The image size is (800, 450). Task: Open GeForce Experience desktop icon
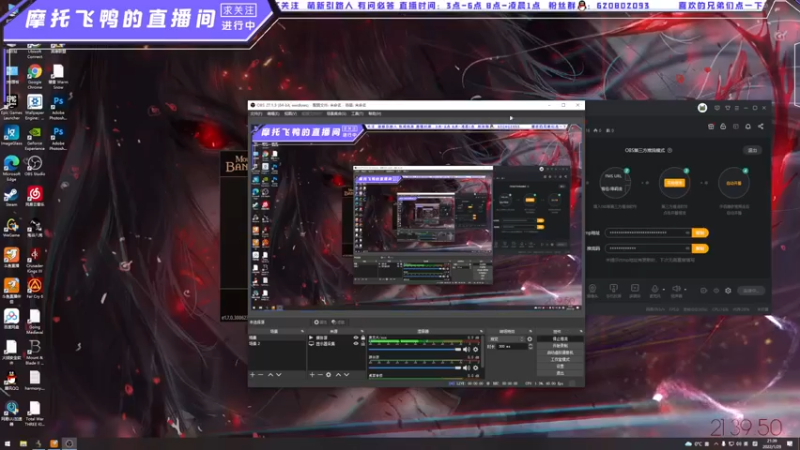point(35,138)
